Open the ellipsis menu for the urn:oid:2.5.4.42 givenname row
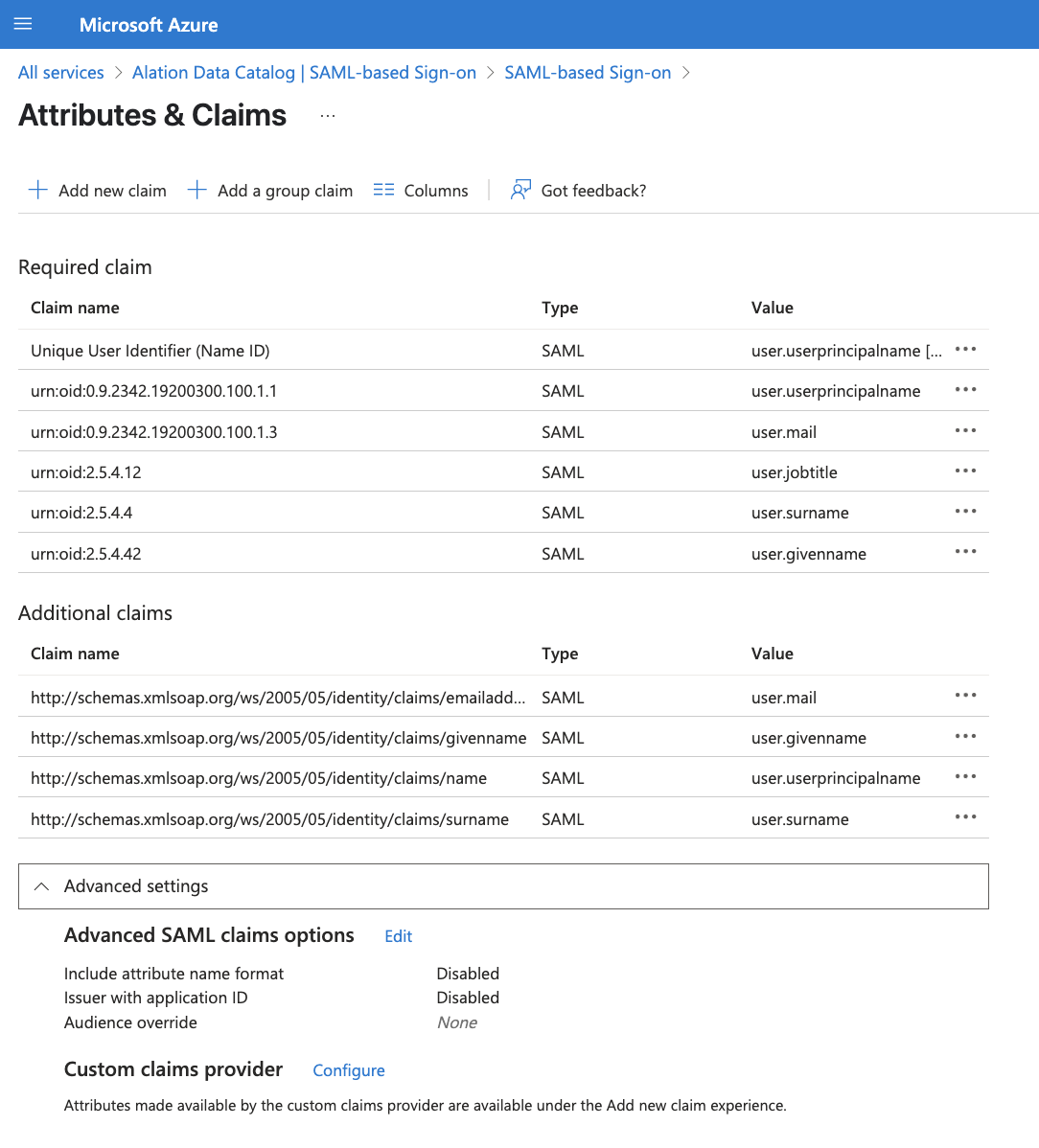 pyautogui.click(x=966, y=551)
